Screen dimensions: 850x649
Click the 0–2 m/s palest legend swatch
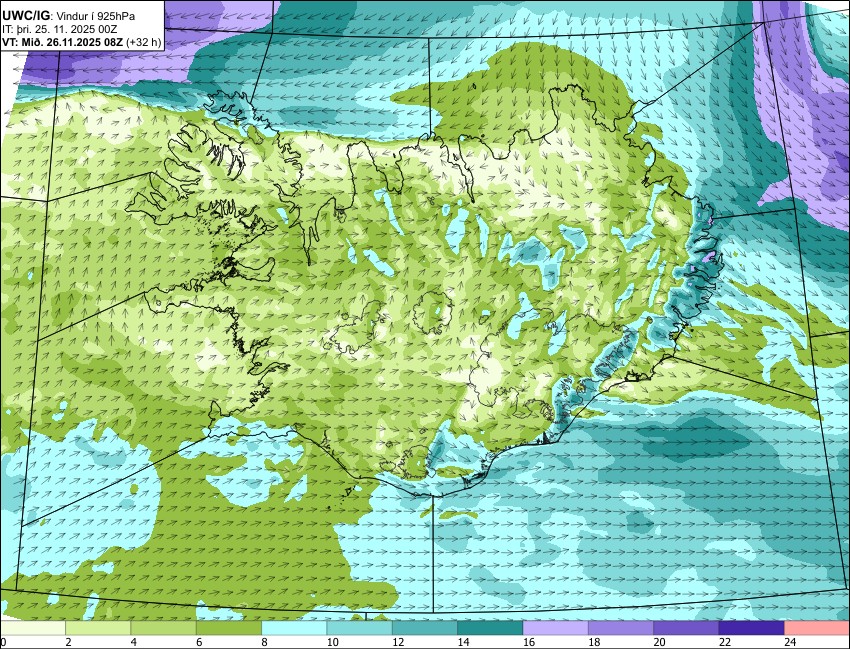pos(33,628)
